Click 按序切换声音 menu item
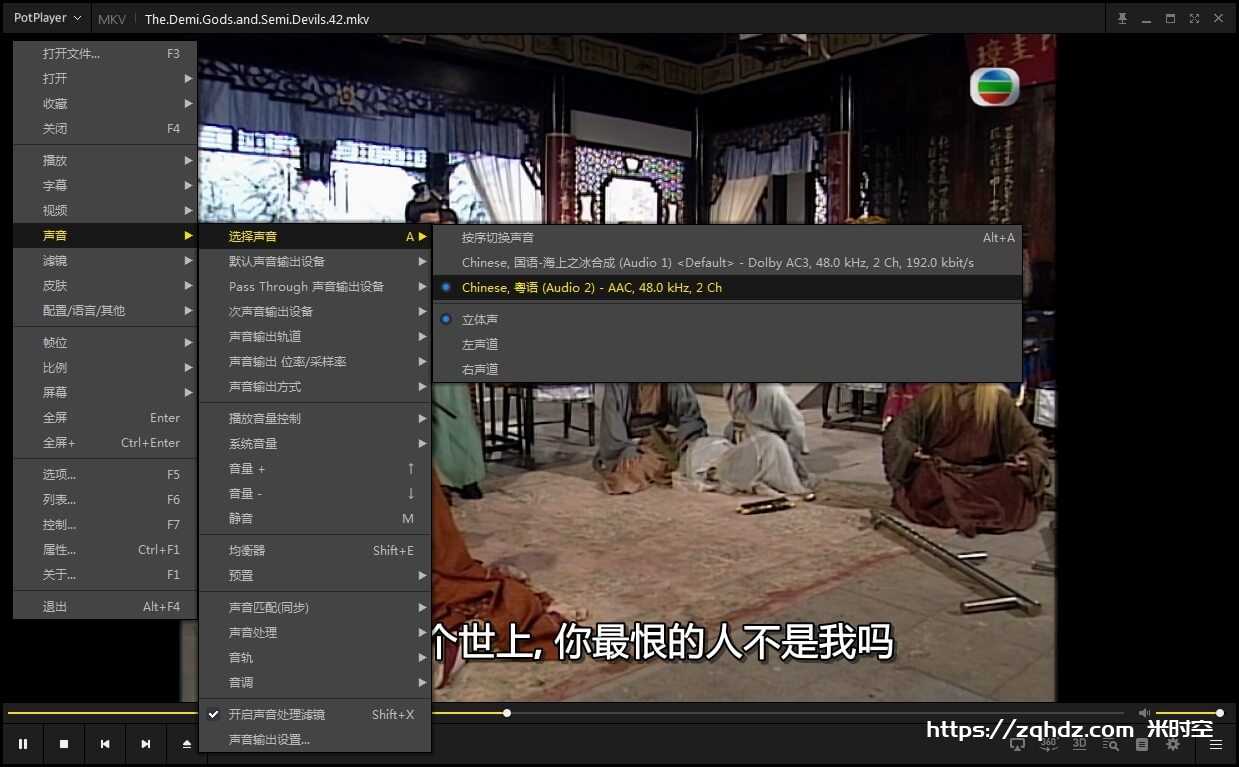1239x767 pixels. pos(727,237)
